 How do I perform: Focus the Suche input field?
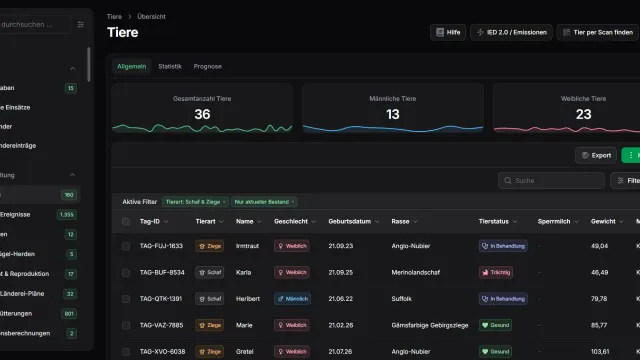pos(551,180)
